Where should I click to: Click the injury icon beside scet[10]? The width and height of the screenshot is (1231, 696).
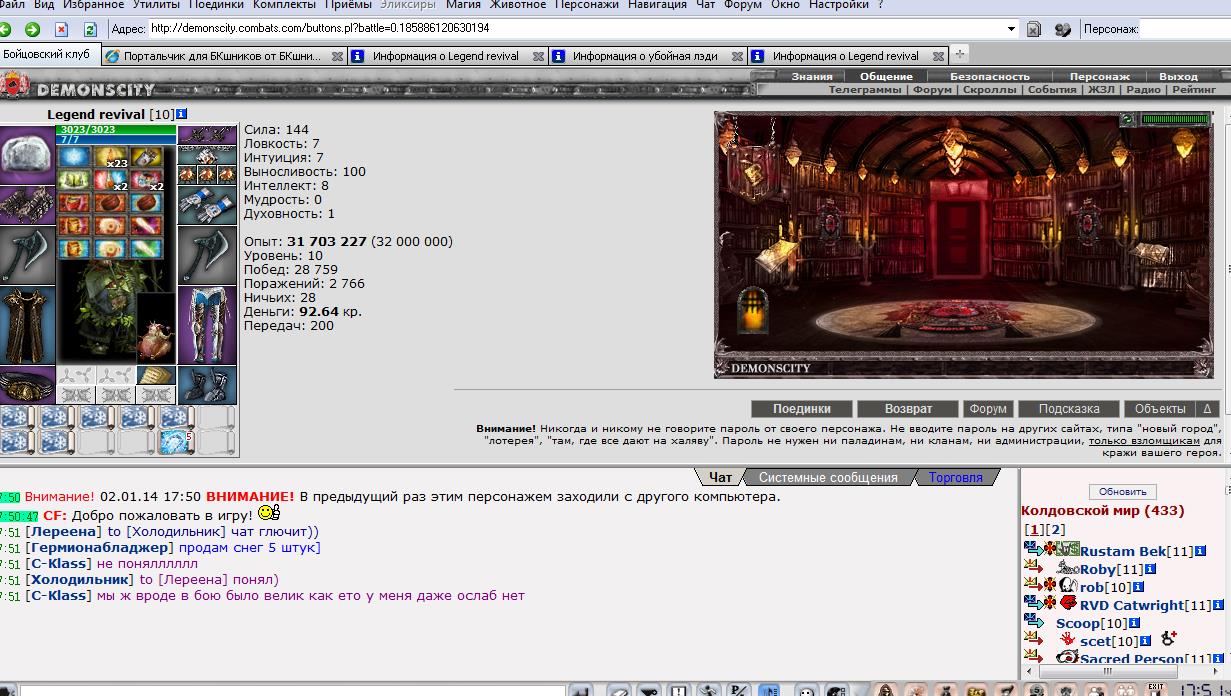point(1168,639)
